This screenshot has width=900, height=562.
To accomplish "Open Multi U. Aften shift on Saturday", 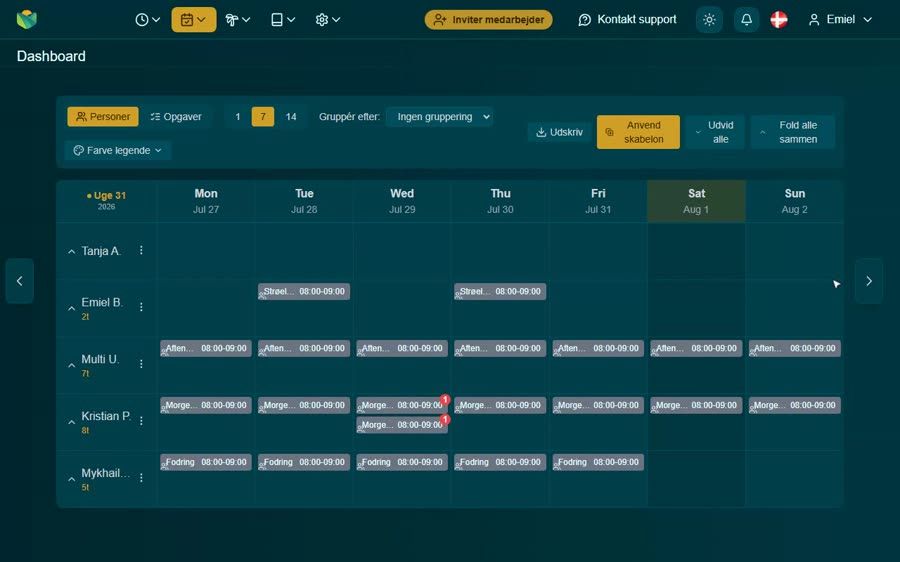I will click(x=696, y=348).
